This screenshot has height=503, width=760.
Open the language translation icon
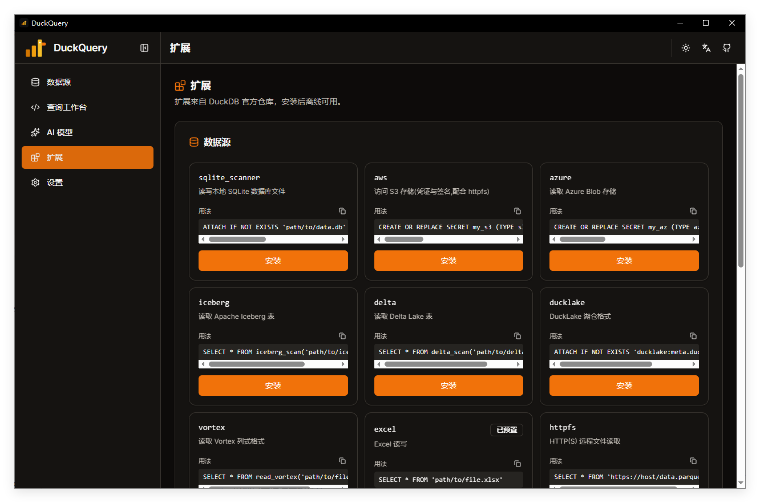click(706, 48)
